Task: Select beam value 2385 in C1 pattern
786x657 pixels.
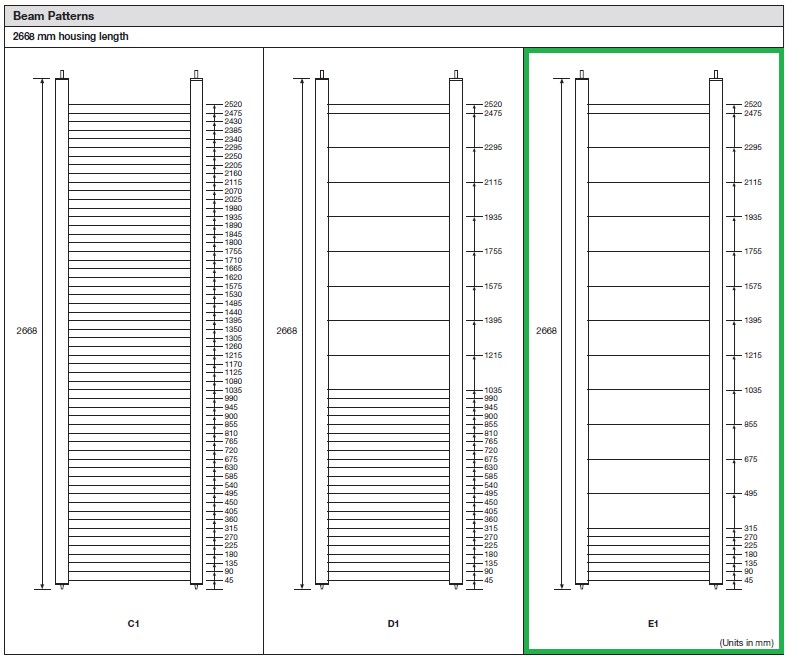Action: coord(233,130)
